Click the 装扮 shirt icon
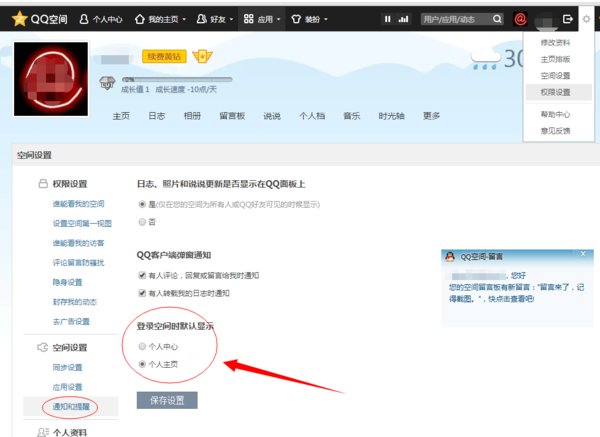Screen dimensions: 600x437 pos(296,19)
